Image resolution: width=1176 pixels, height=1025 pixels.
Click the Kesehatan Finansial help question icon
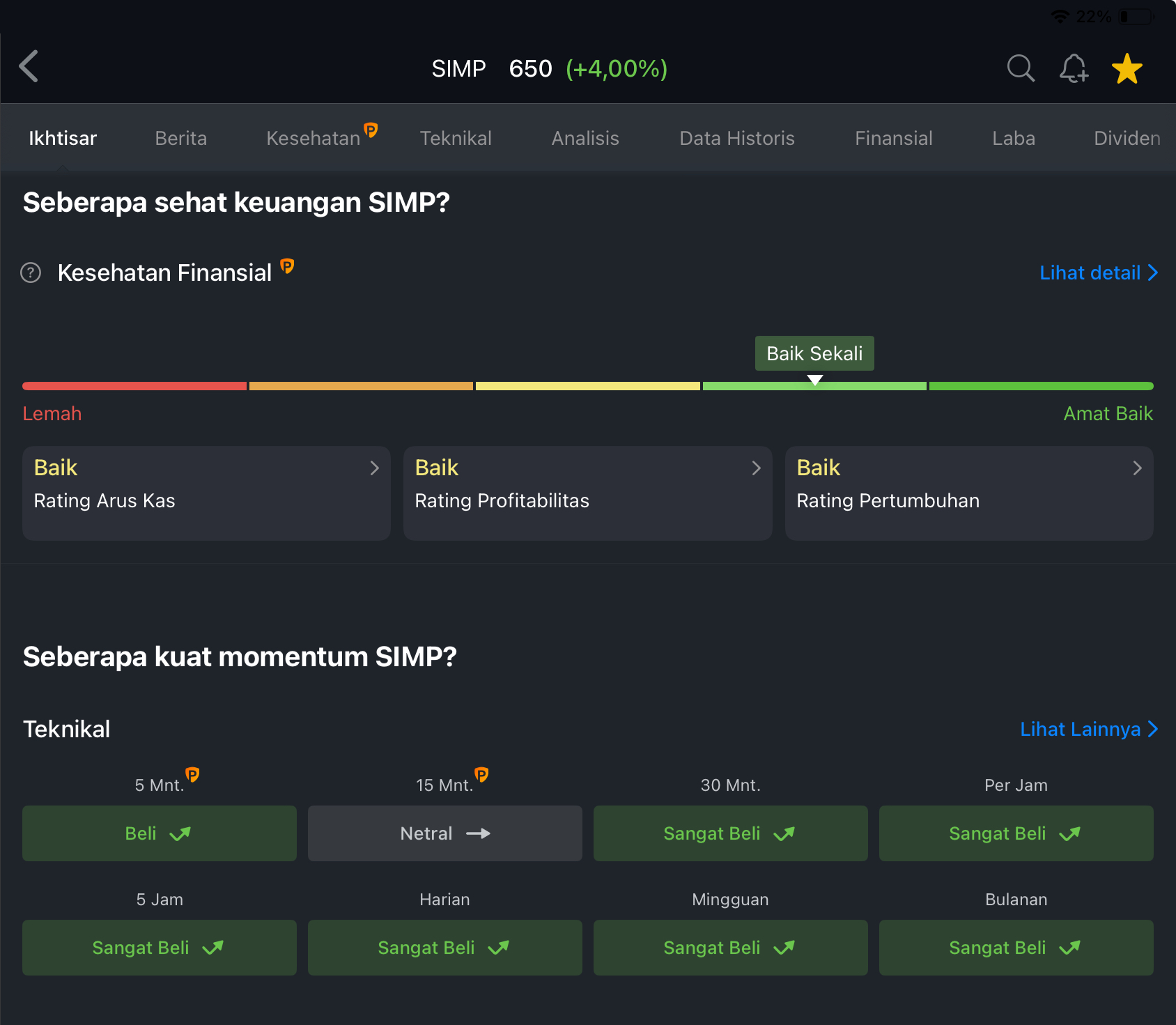tap(31, 272)
